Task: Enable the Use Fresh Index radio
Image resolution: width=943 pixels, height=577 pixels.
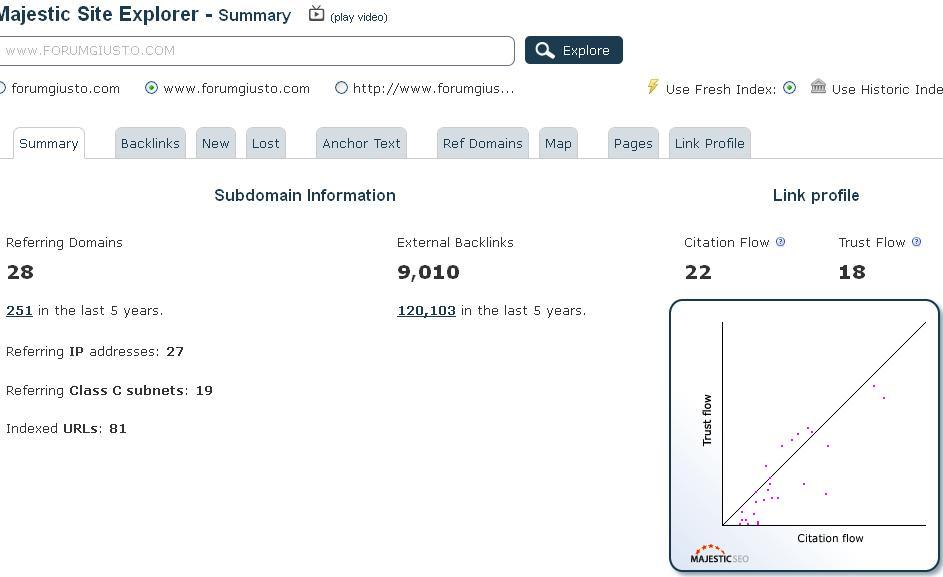Action: (790, 88)
